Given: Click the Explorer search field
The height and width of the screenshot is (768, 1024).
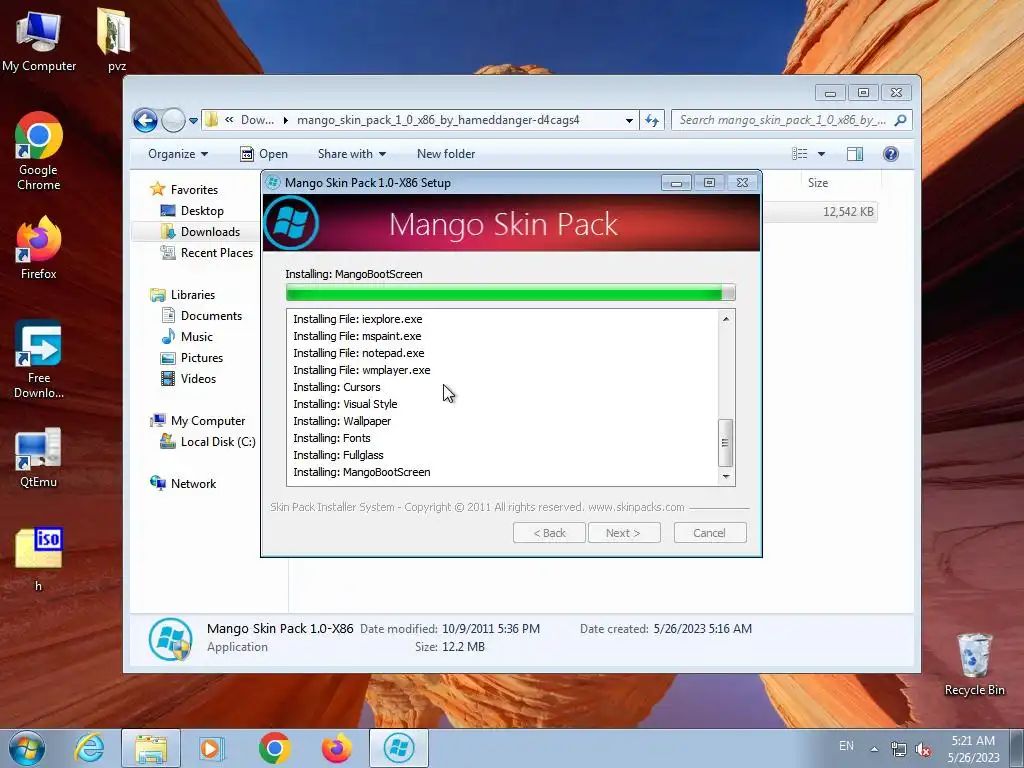Looking at the screenshot, I should [782, 120].
